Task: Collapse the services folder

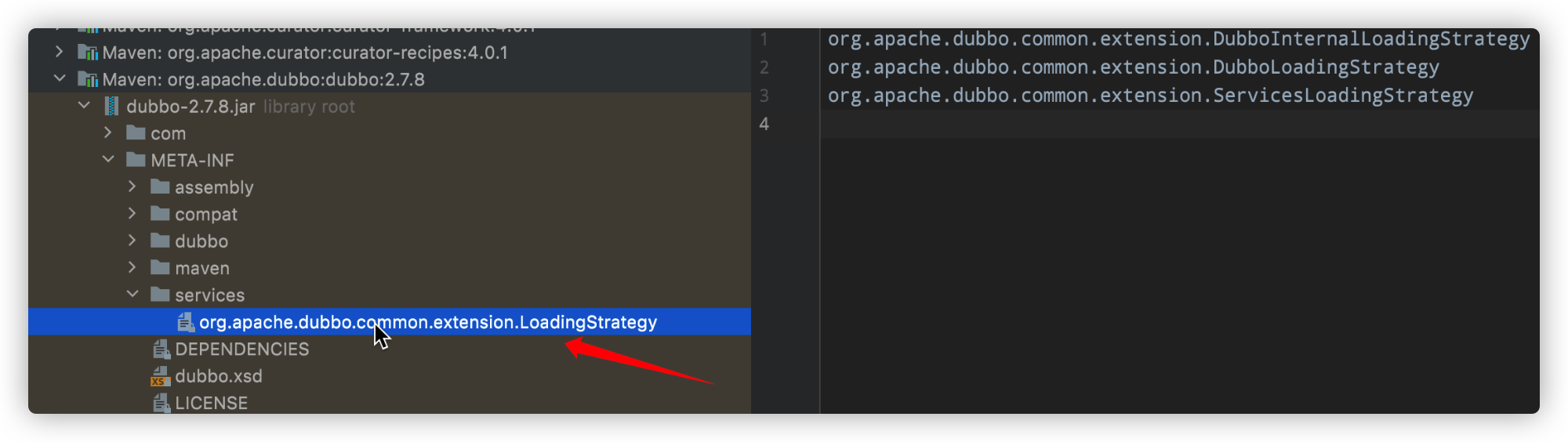Action: 132,295
